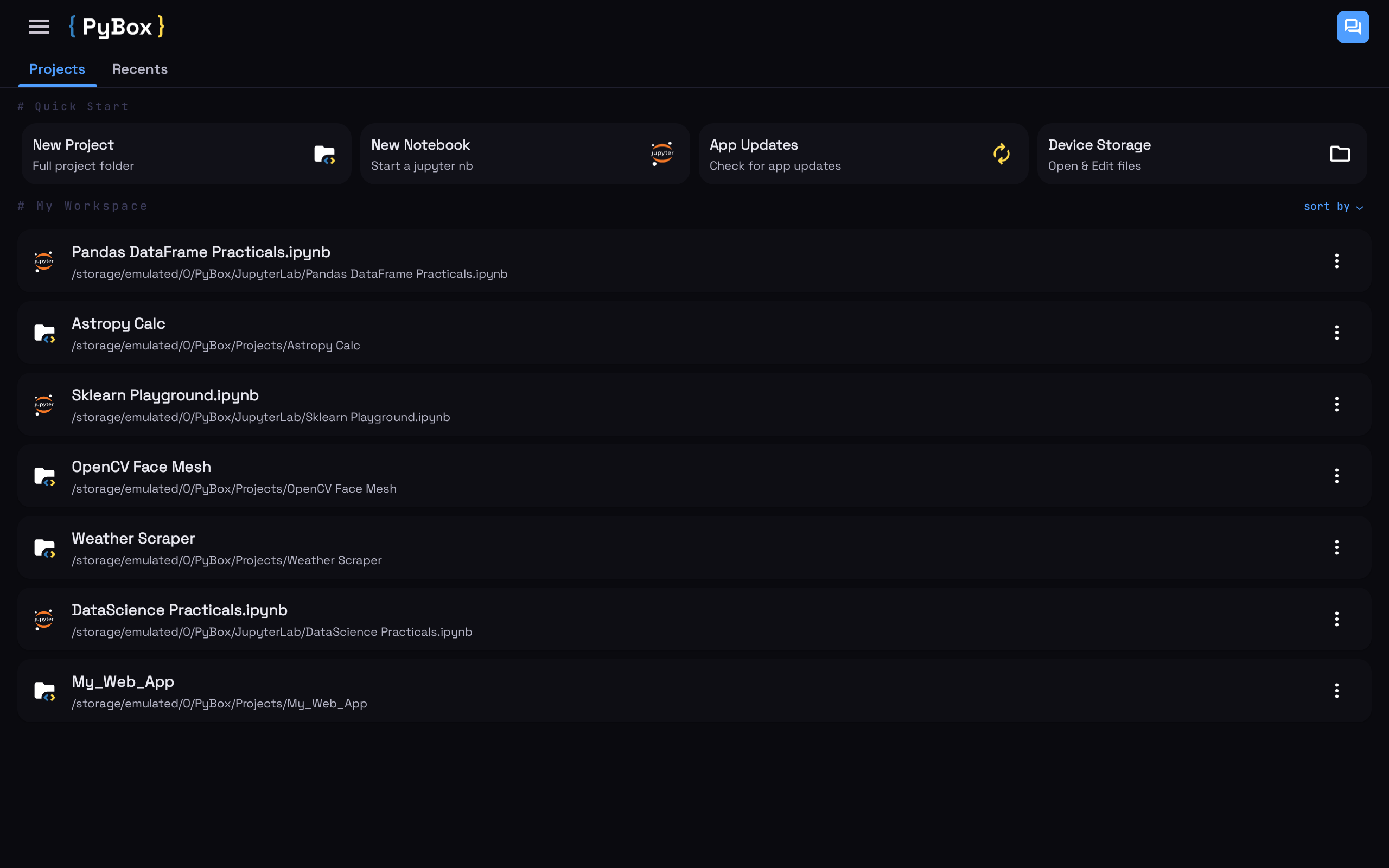Click Jupyter icon for Sklearn Playground
This screenshot has height=868, width=1389.
coord(43,405)
